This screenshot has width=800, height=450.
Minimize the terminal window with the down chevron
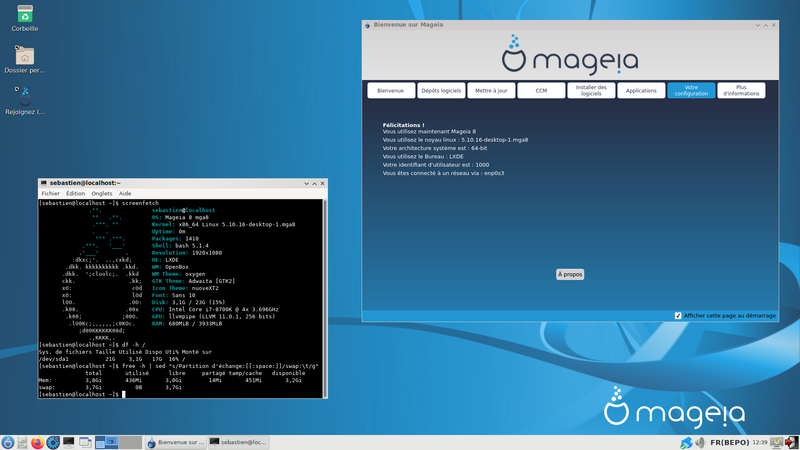[x=307, y=183]
